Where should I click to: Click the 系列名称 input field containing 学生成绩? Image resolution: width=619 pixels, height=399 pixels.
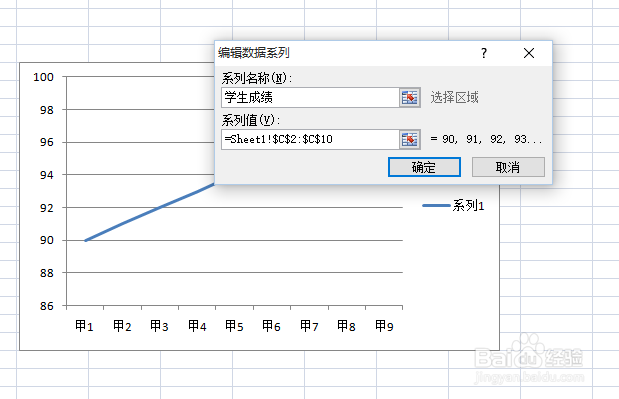click(x=310, y=97)
